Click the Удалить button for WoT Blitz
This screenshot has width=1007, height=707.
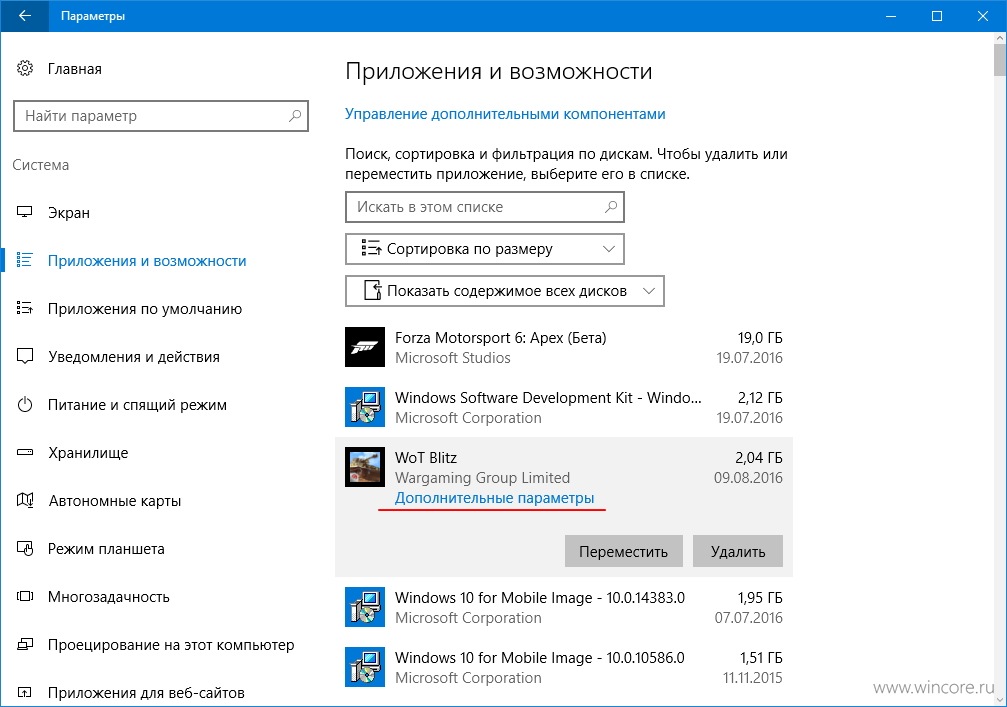[738, 552]
